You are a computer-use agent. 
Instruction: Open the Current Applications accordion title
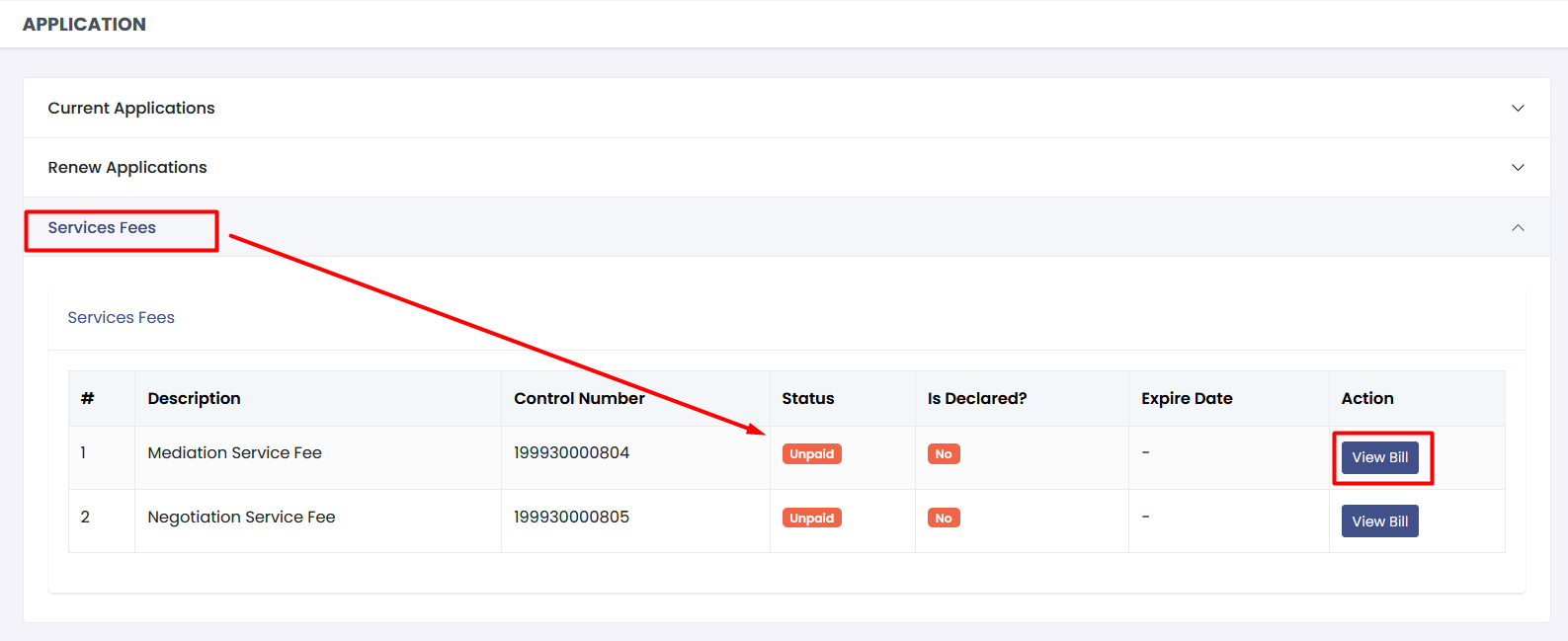131,108
